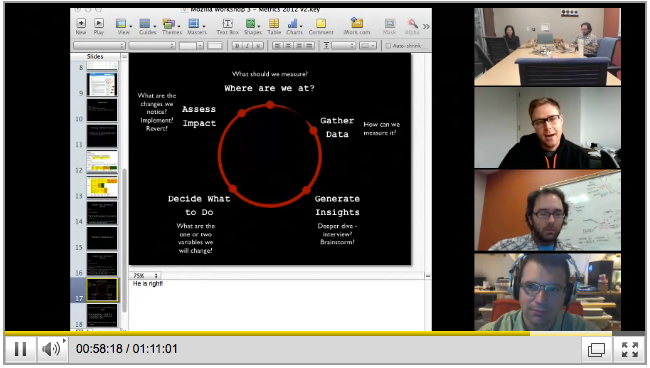Viewport: 650px width, 368px height.
Task: Select slide 11 thumbnail
Action: click(x=102, y=136)
